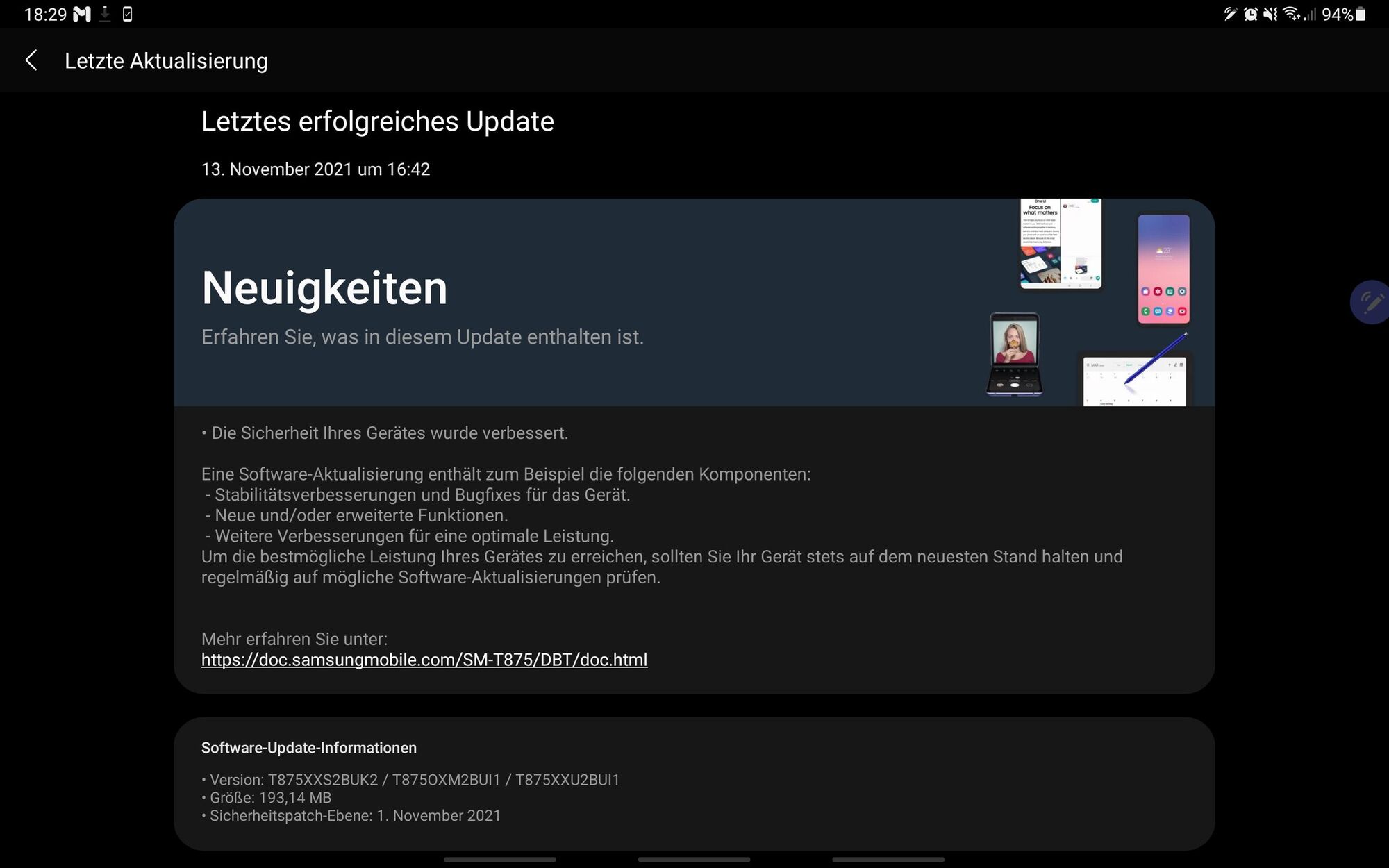Tap the S Pen connection status icon
1389x868 pixels.
tap(1230, 15)
